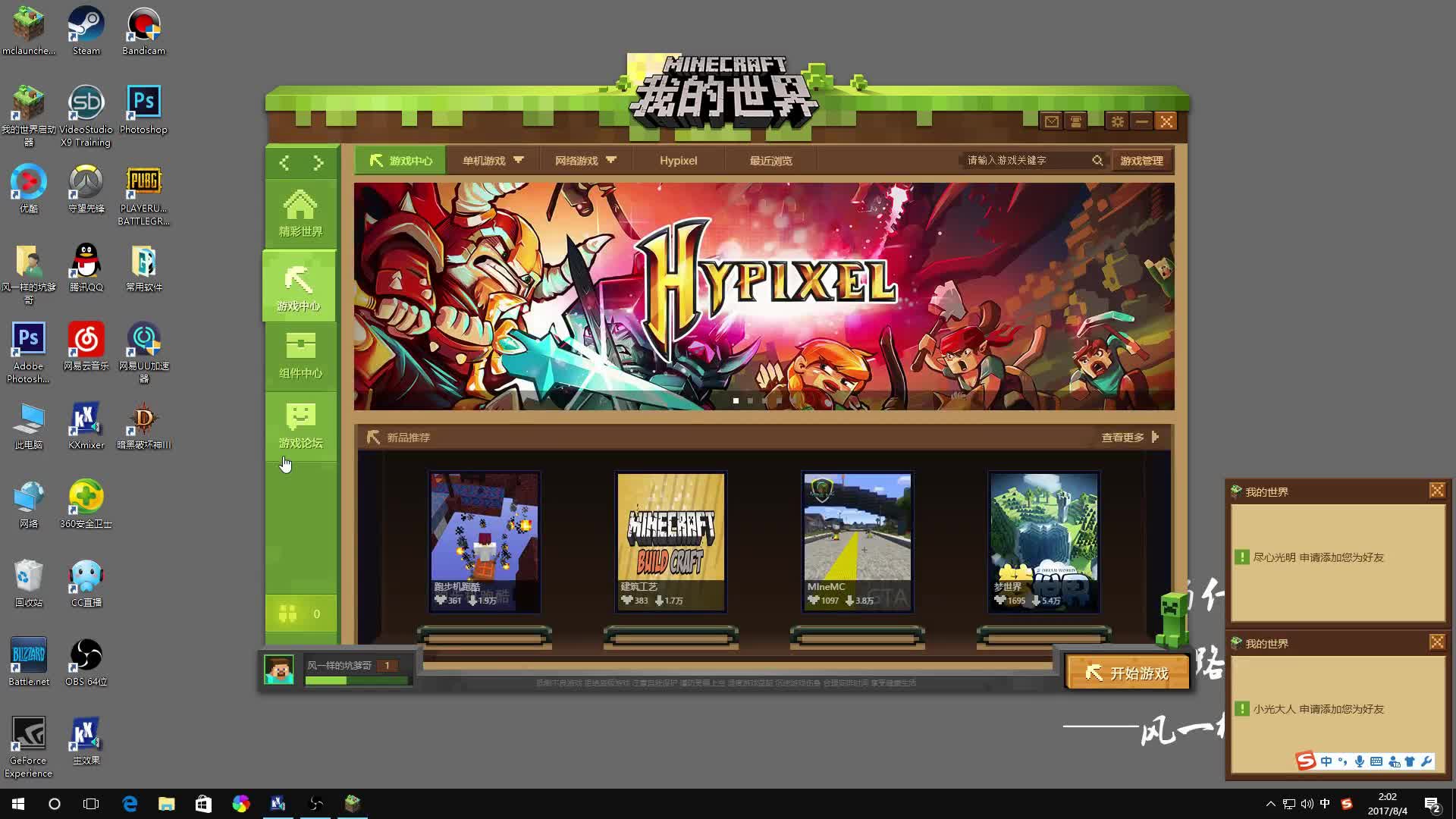Open the action center notifications icon
This screenshot has width=1456, height=819.
[x=1432, y=804]
